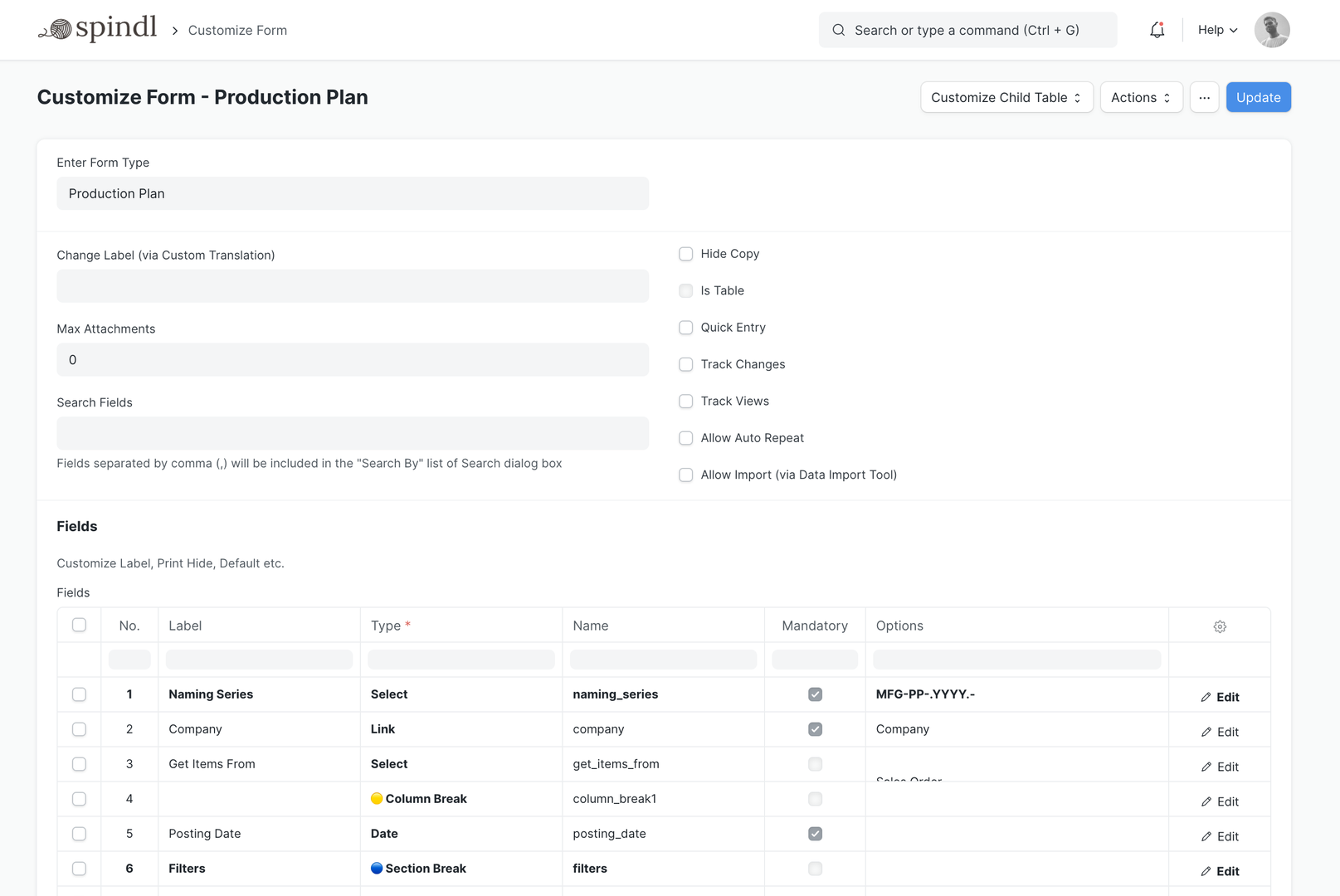This screenshot has width=1340, height=896.
Task: Click the Customize Form breadcrumb
Action: (x=237, y=30)
